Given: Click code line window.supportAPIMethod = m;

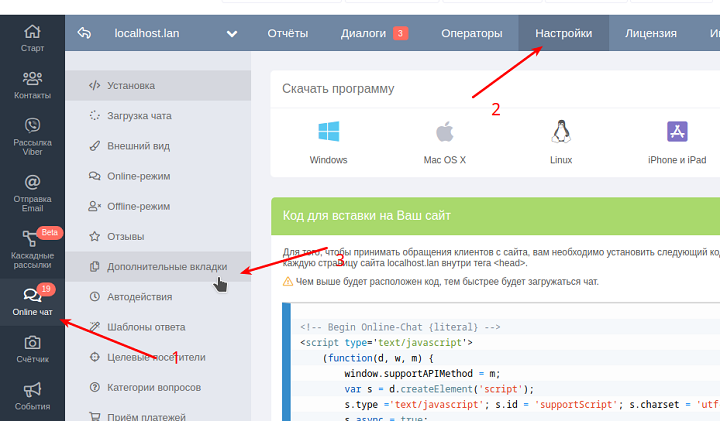Looking at the screenshot, I should [x=422, y=373].
